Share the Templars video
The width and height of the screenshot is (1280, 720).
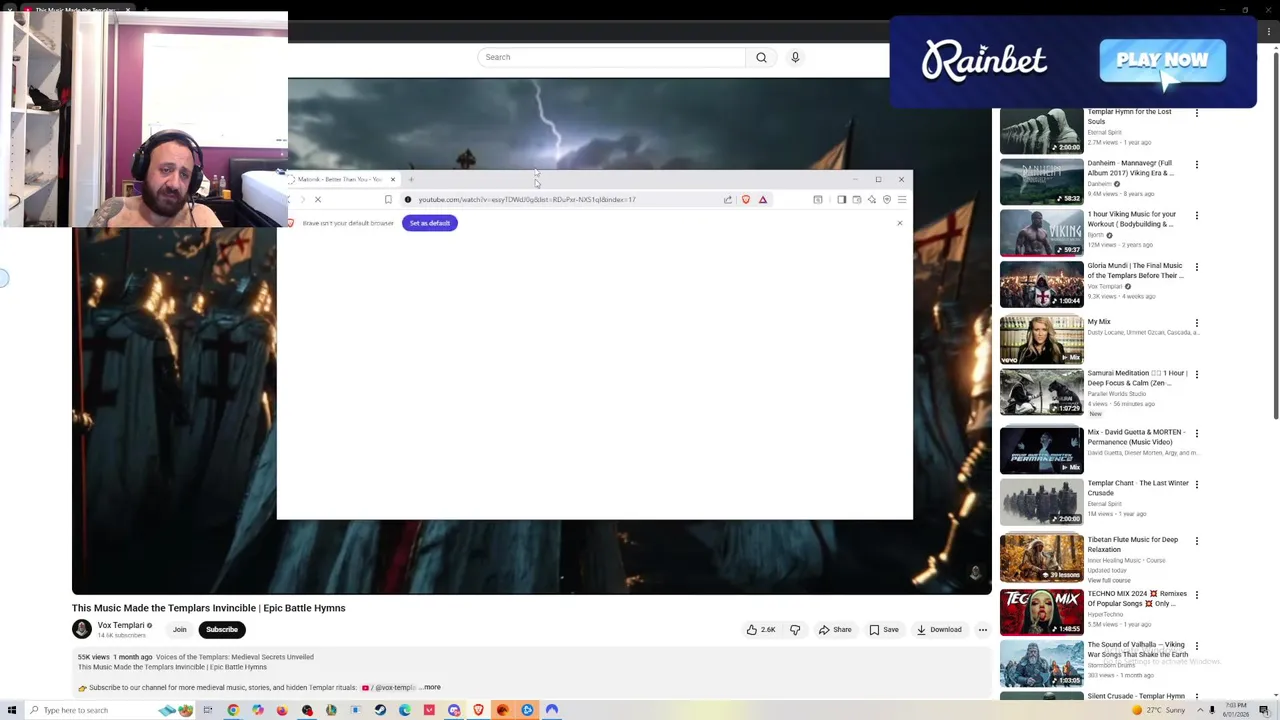(x=835, y=630)
